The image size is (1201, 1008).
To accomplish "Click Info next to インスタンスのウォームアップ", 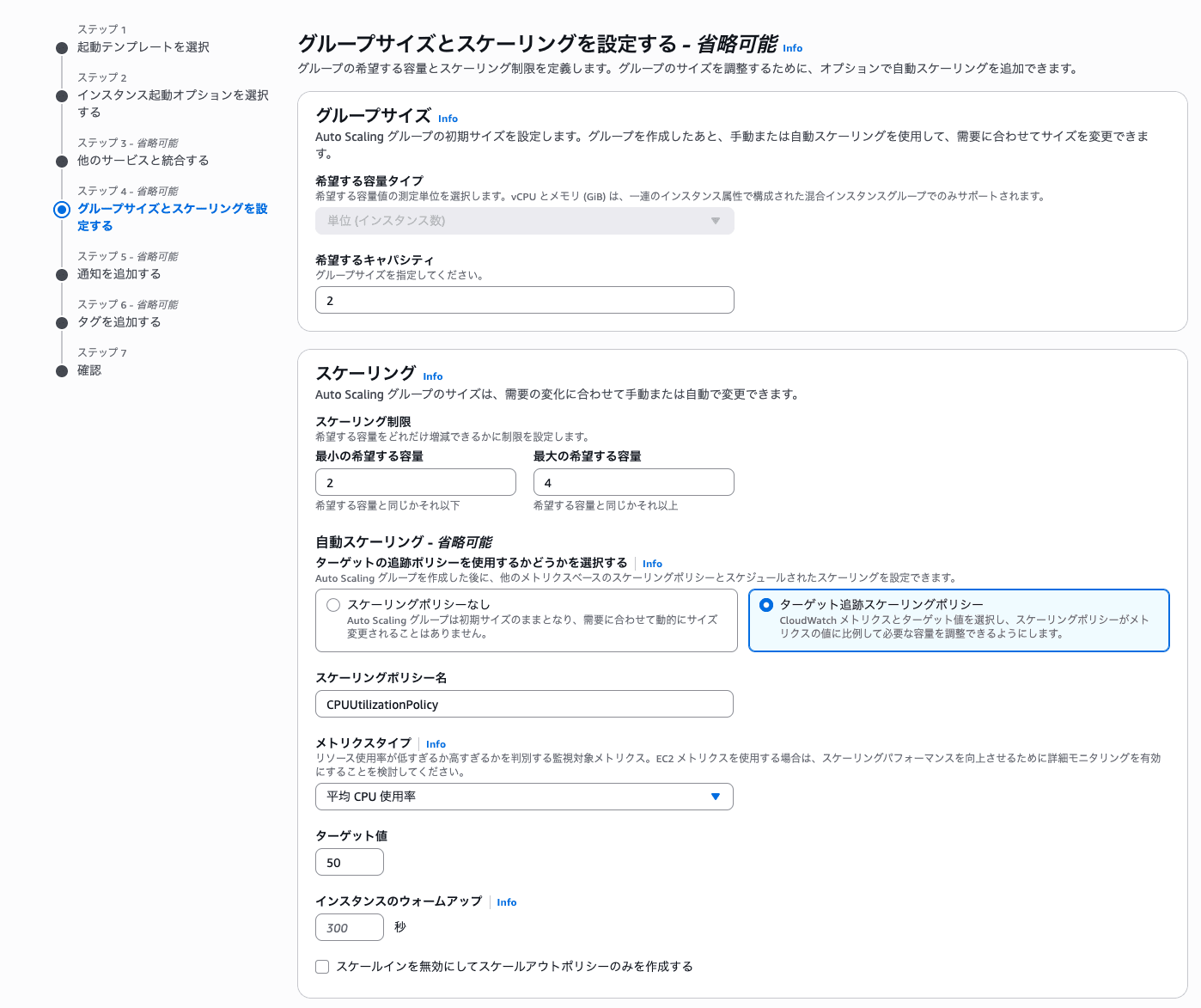I will tap(507, 902).
